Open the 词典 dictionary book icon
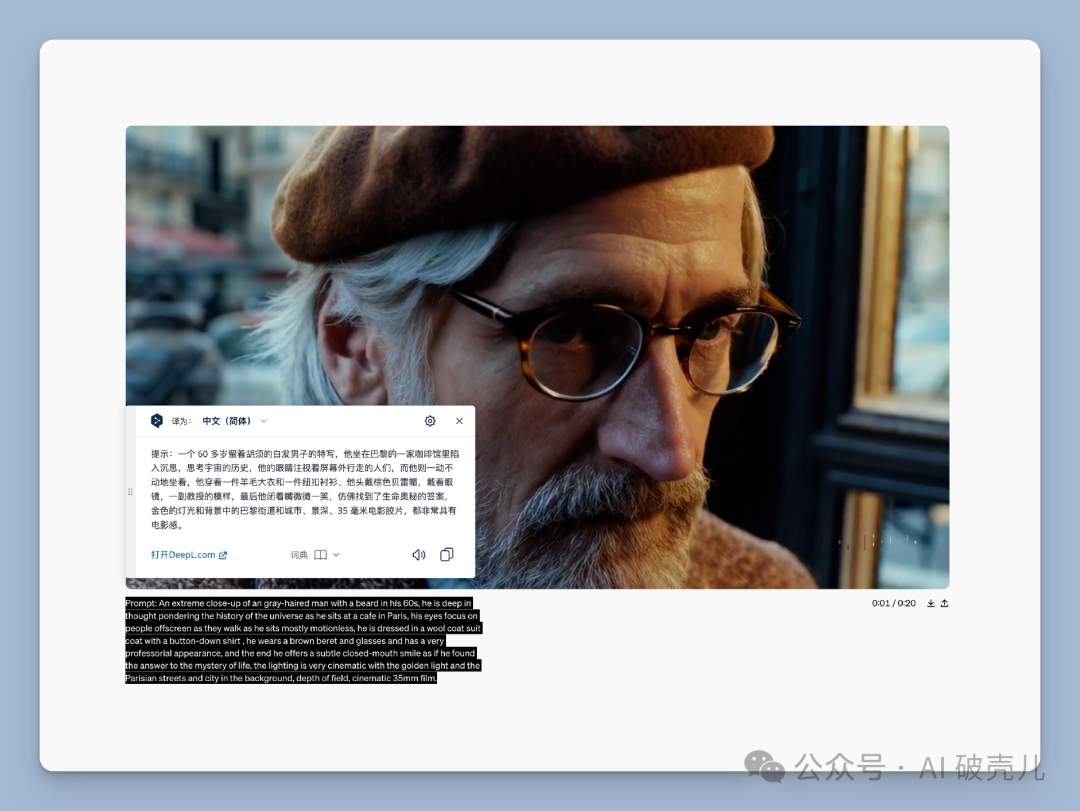Screen dimensions: 1080x811 (320, 555)
